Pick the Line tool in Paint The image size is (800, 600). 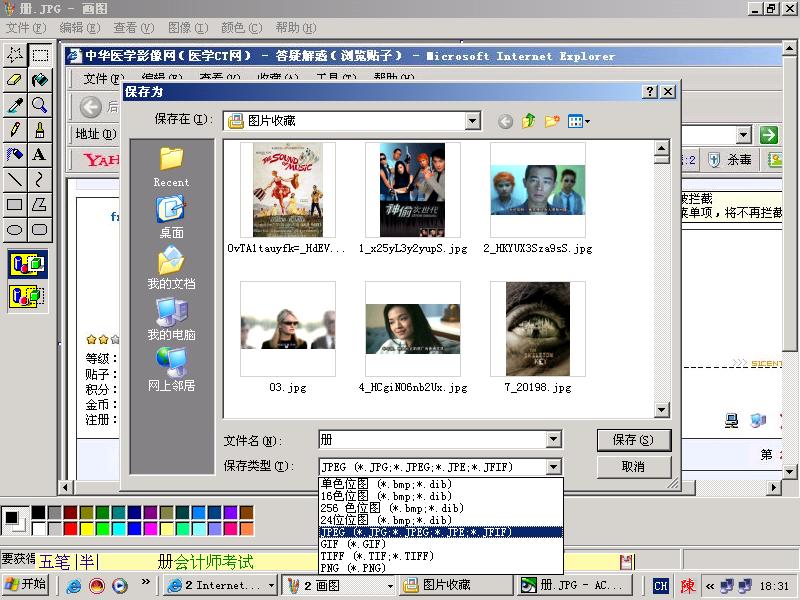tap(15, 179)
